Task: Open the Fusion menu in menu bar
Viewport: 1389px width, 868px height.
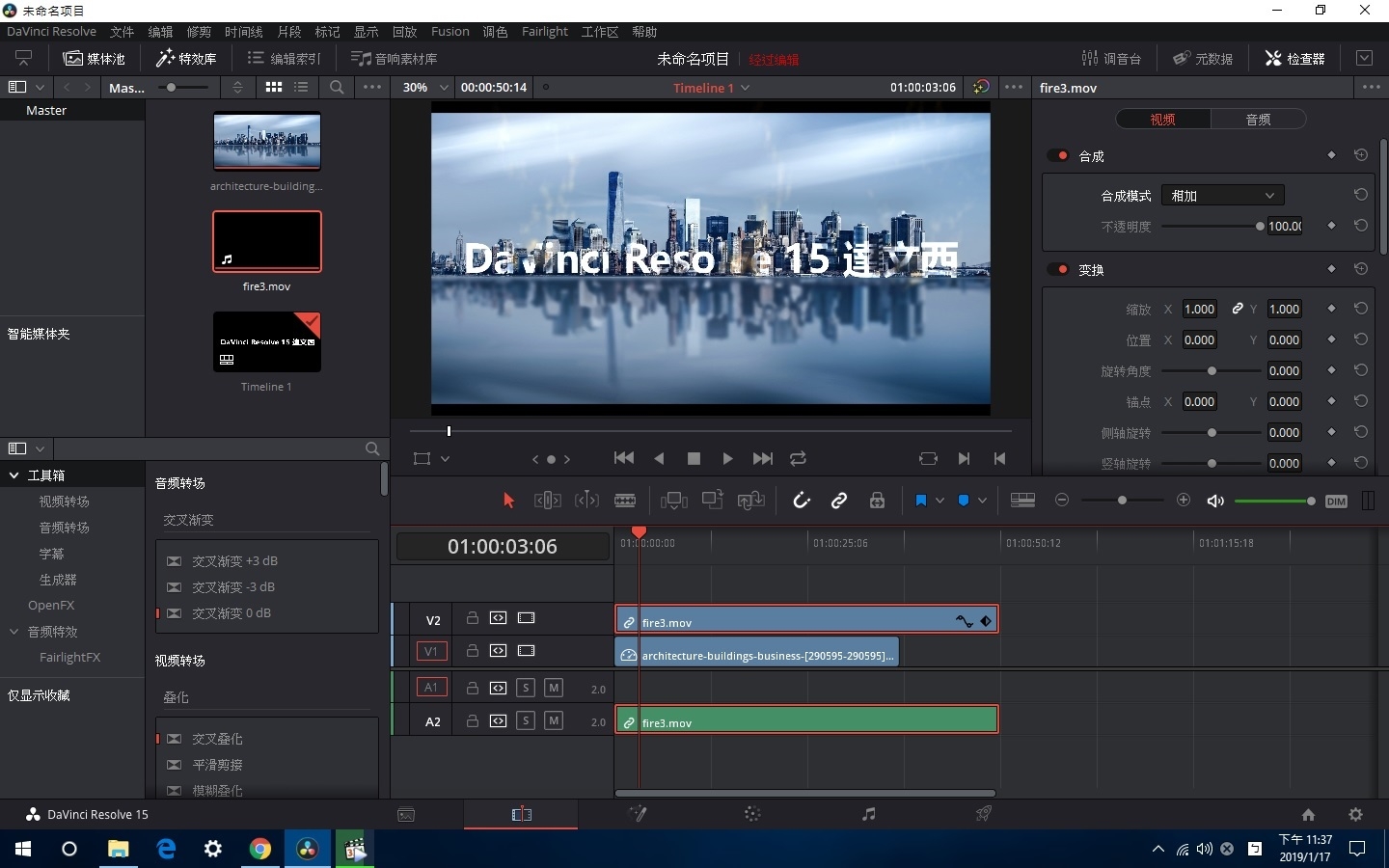Action: (450, 32)
